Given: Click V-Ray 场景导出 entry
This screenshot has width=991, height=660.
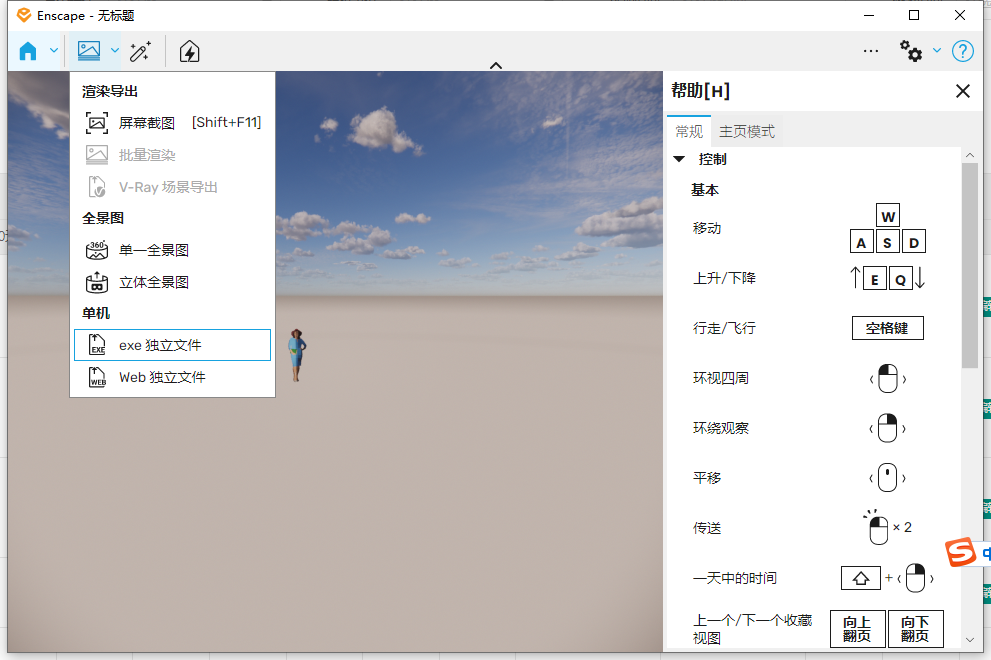Looking at the screenshot, I should 173,187.
